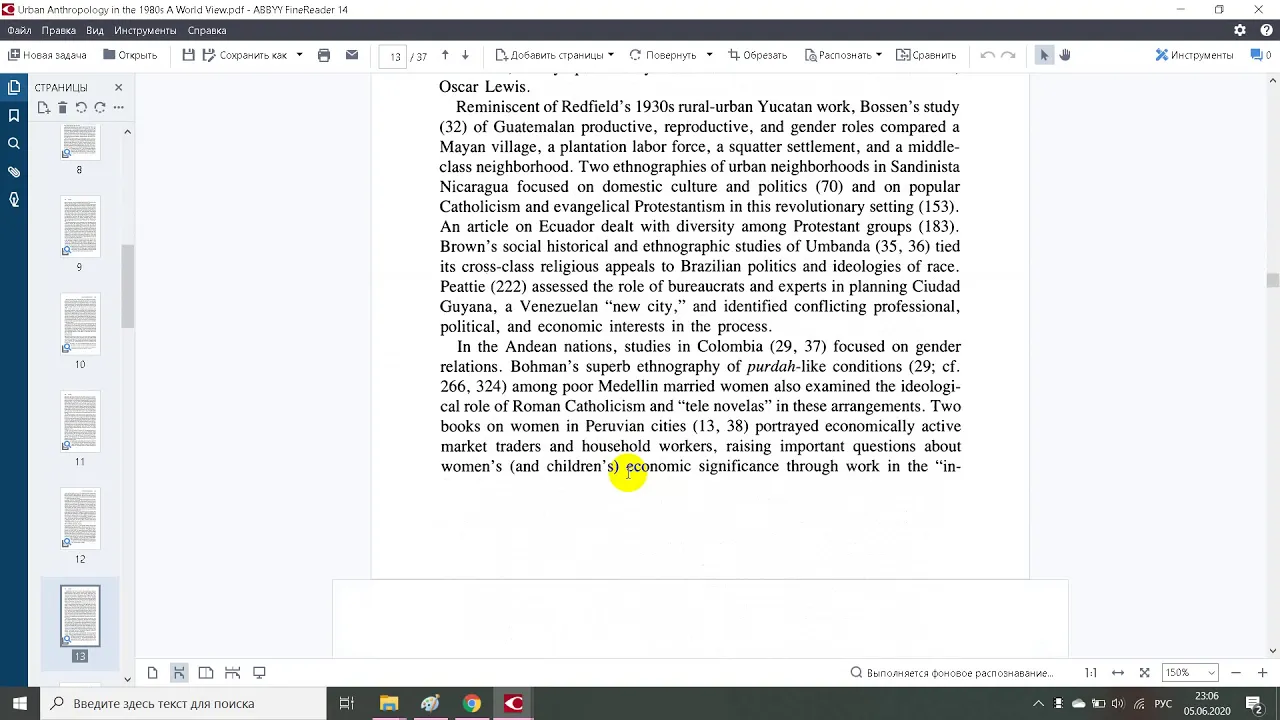
Task: Close the СТРАНИЦЫ panel
Action: click(x=118, y=88)
